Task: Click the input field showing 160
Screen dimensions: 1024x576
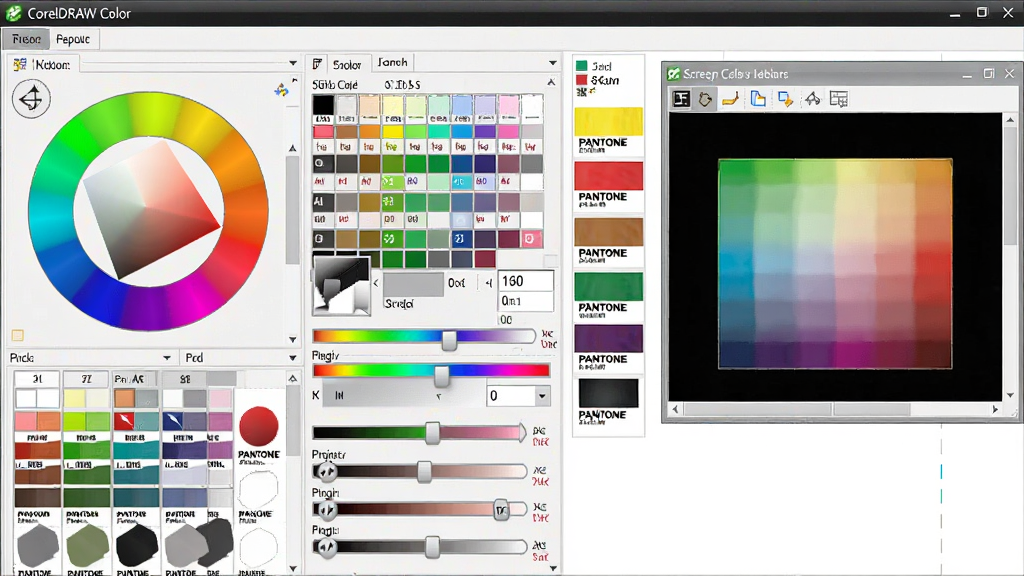Action: click(526, 281)
